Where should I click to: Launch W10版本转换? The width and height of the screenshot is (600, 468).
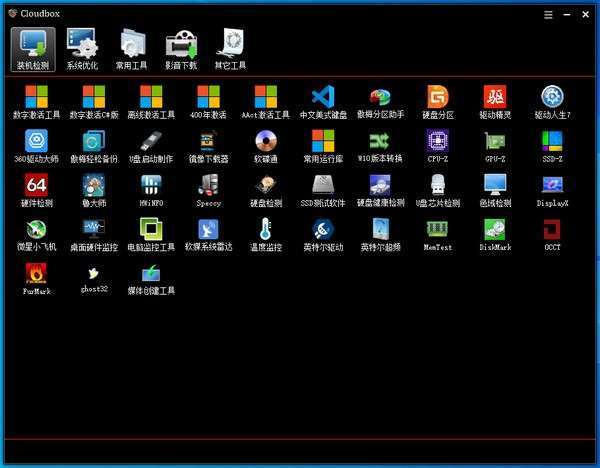pos(380,146)
